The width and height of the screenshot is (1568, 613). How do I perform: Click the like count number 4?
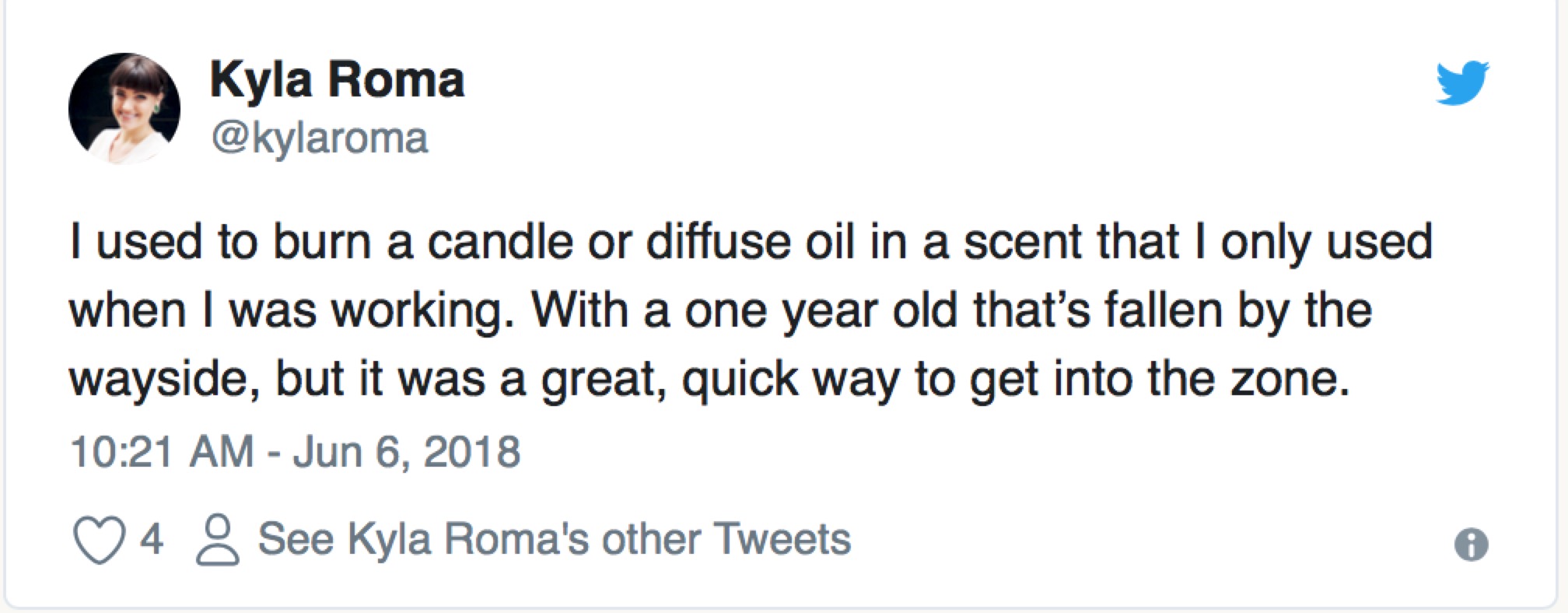(x=152, y=538)
